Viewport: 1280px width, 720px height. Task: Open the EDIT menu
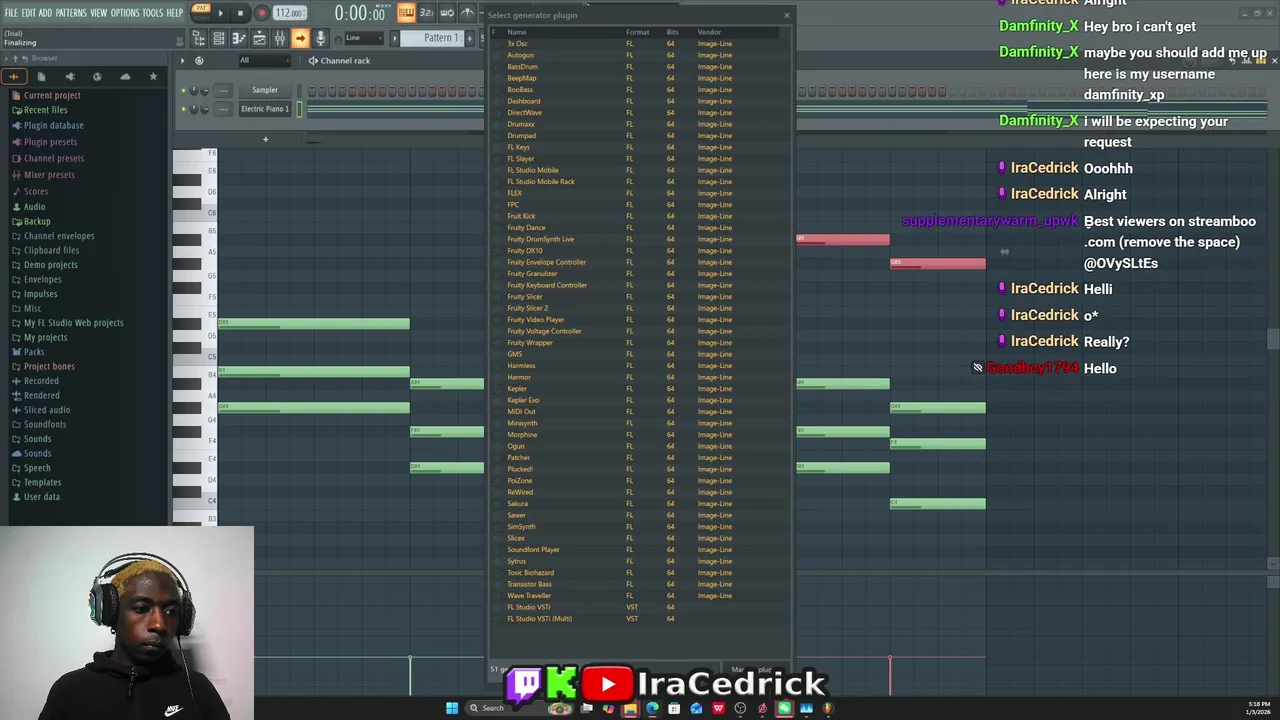[x=29, y=13]
